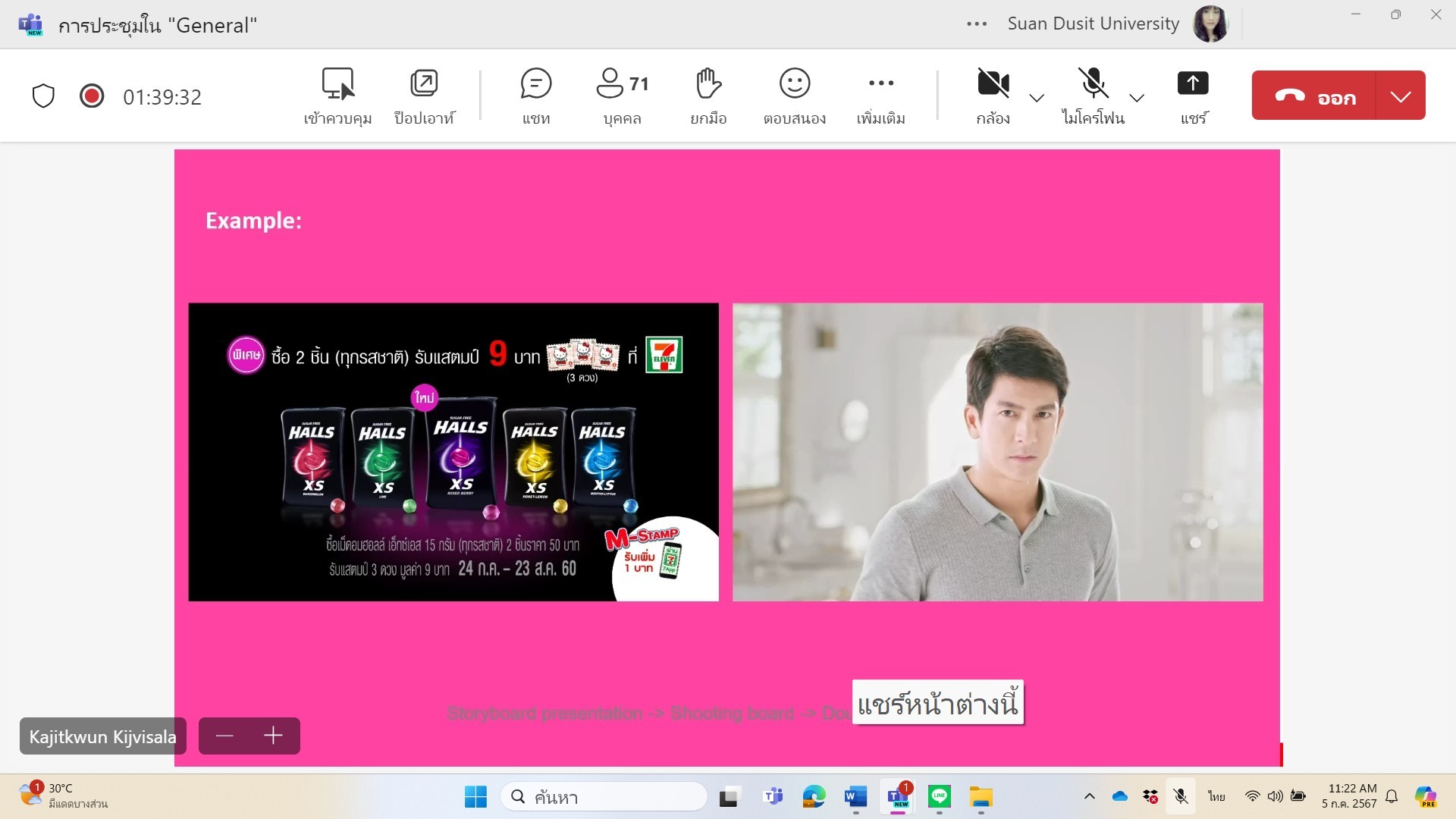This screenshot has width=1456, height=819.
Task: Open Wi-Fi network settings tray icon
Action: pos(1252,796)
